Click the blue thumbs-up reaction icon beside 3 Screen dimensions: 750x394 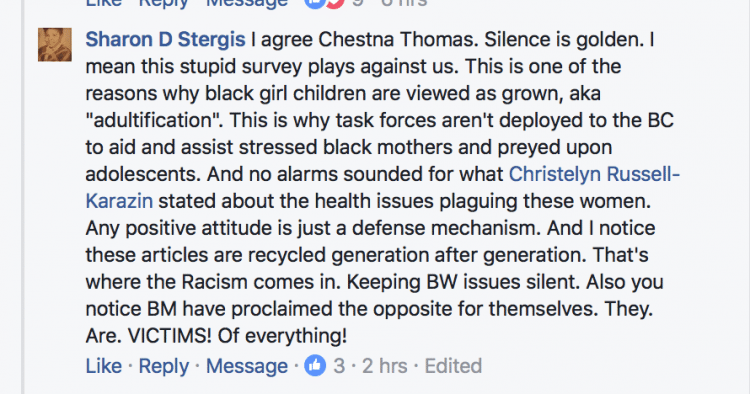click(x=315, y=366)
